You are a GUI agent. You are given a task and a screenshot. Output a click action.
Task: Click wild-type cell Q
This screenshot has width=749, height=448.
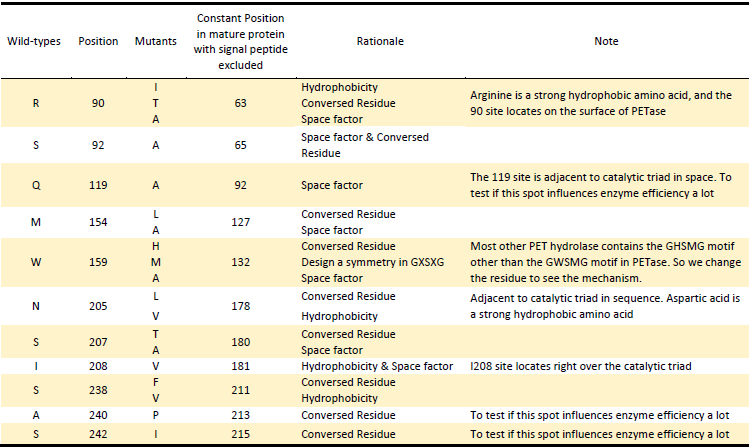[37, 185]
